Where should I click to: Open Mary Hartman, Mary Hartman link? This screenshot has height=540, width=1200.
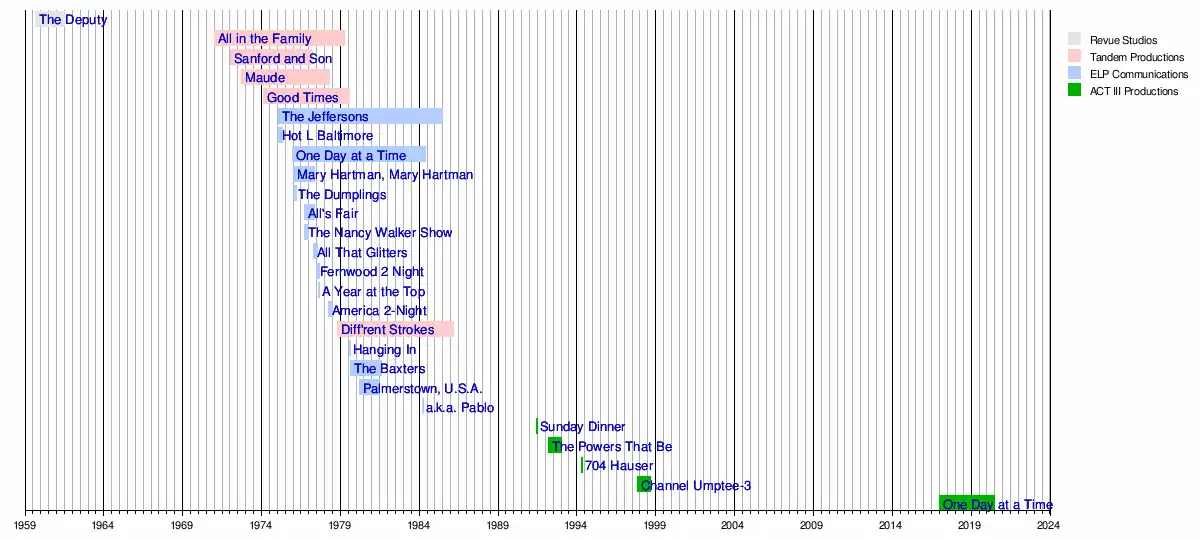pos(384,175)
